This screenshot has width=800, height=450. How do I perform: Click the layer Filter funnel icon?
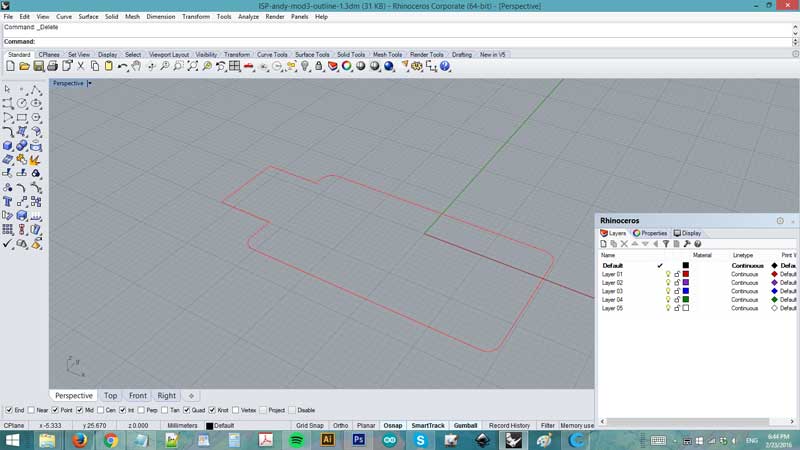pos(666,244)
